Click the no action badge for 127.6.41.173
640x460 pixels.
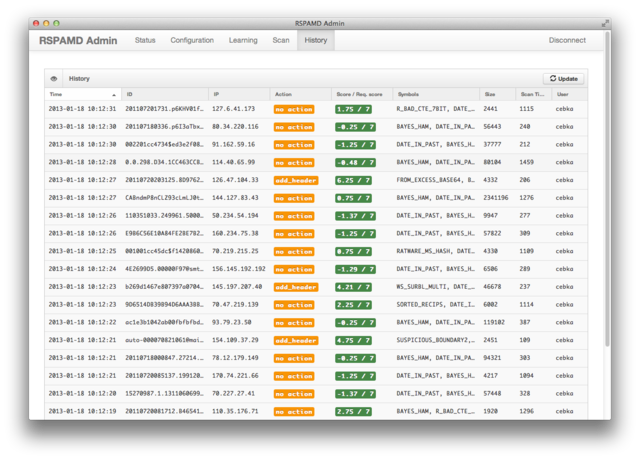click(294, 109)
